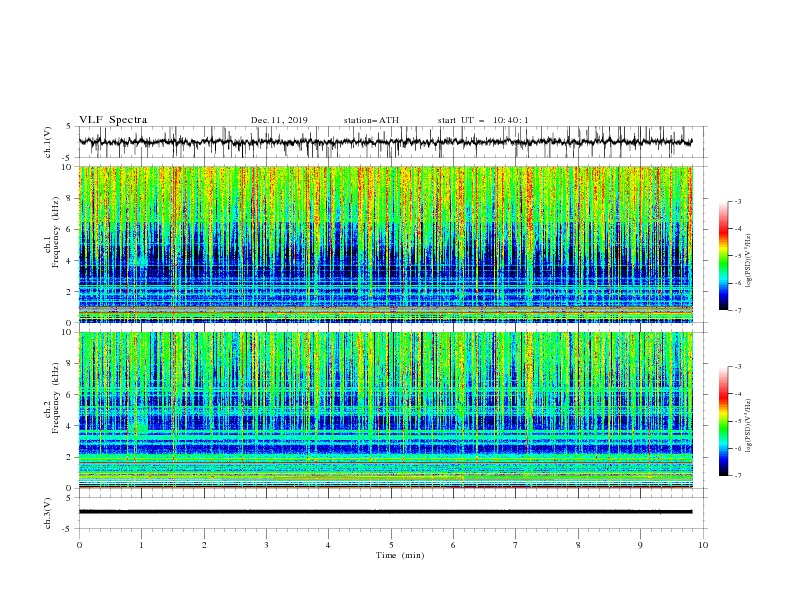The image size is (792, 612).
Task: Click the ch.2 spectrogram plot
Action: pos(385,410)
